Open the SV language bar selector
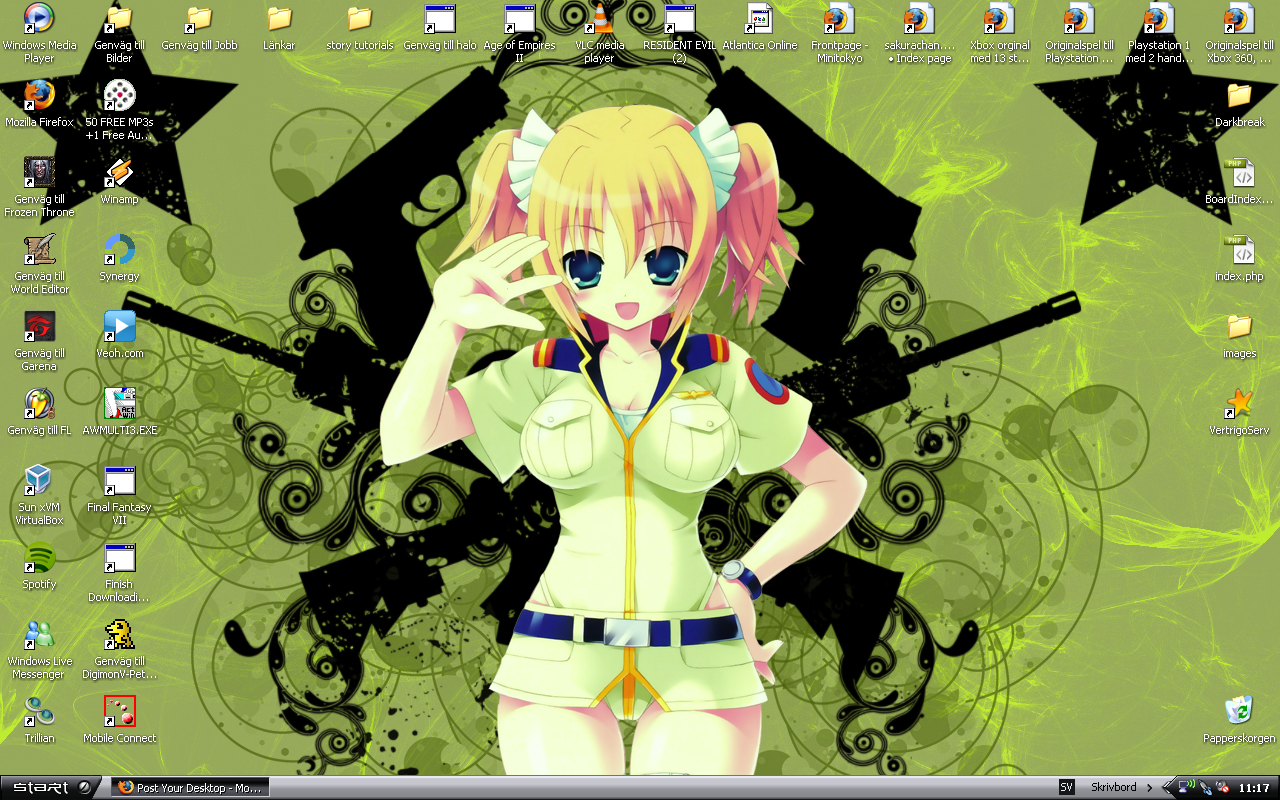The width and height of the screenshot is (1280, 800). coord(1066,788)
